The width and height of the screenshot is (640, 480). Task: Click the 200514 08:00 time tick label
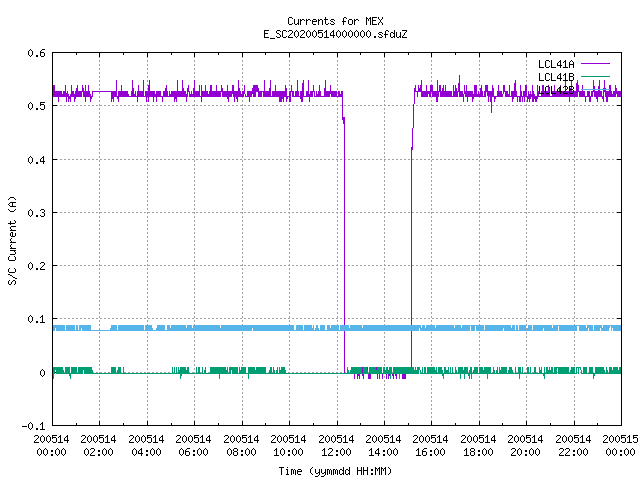click(x=241, y=445)
